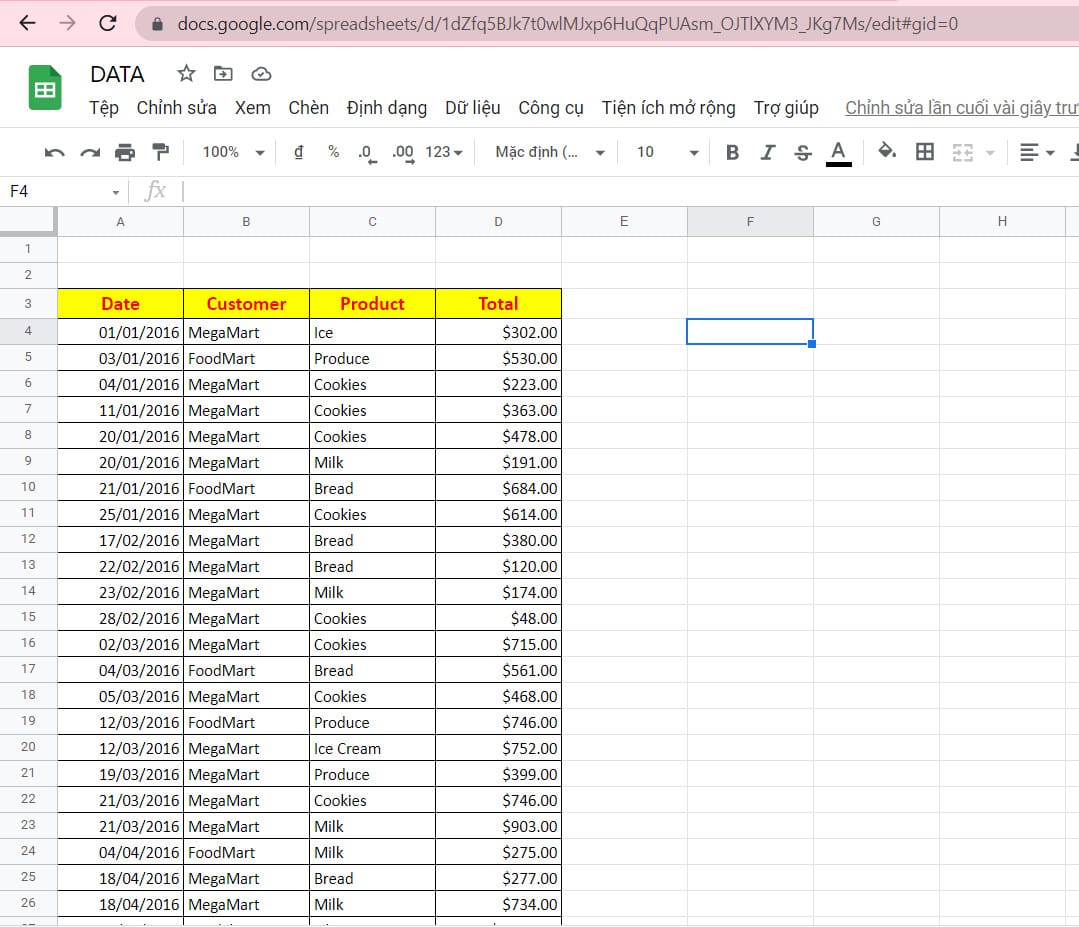This screenshot has height=927, width=1079.
Task: Open the Dữ liệu menu
Action: tap(473, 108)
